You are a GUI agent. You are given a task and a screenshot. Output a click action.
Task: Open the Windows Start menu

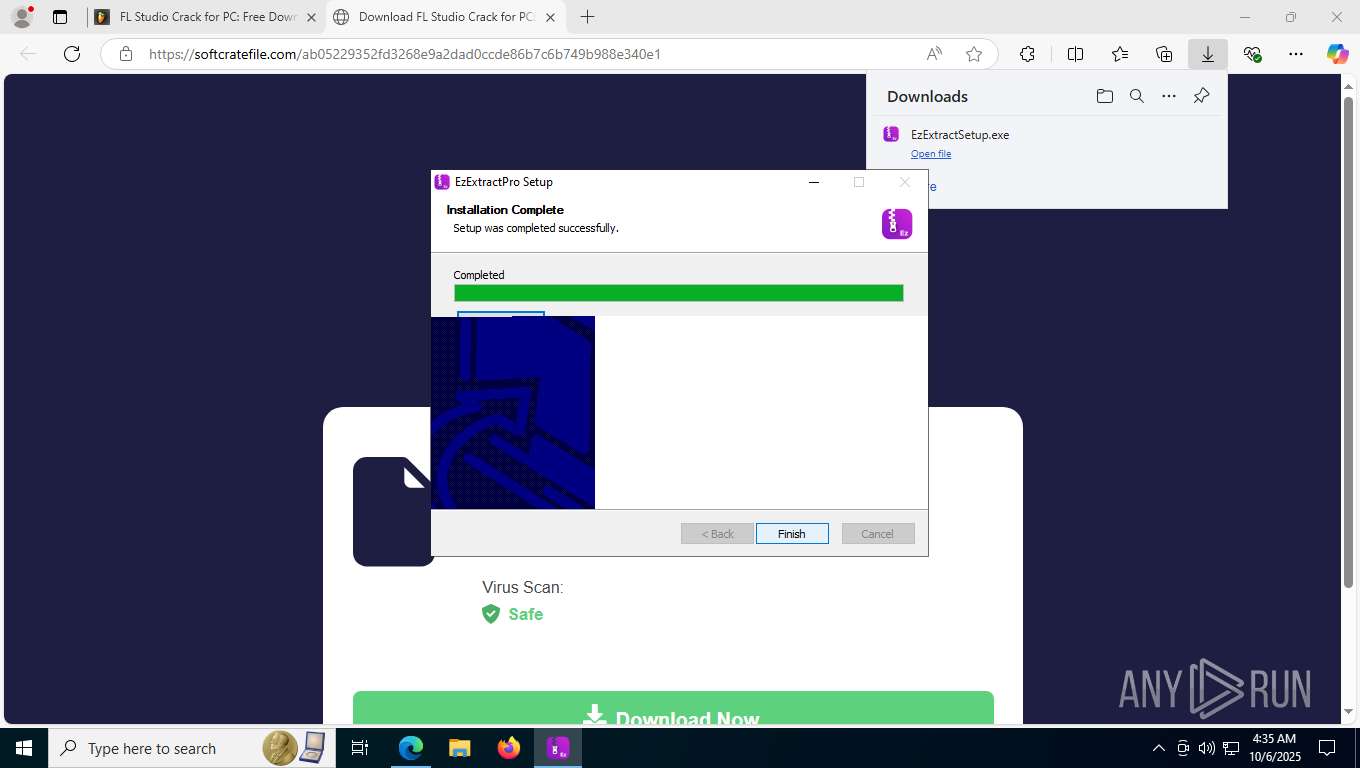click(x=24, y=748)
